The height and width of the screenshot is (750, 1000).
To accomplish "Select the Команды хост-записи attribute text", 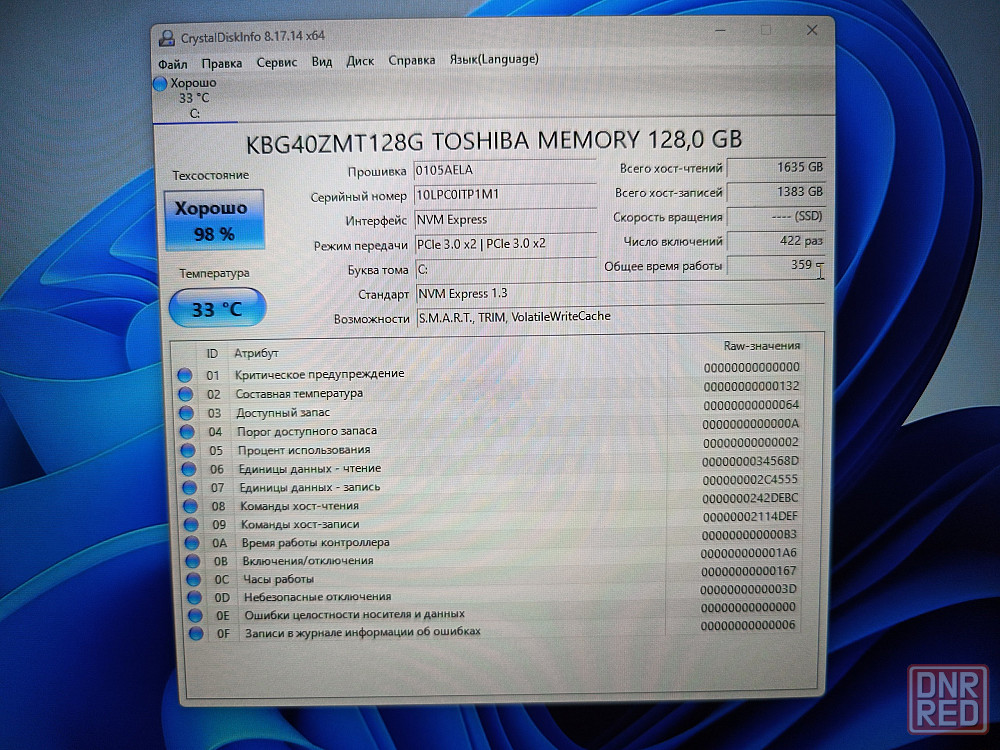I will [300, 524].
